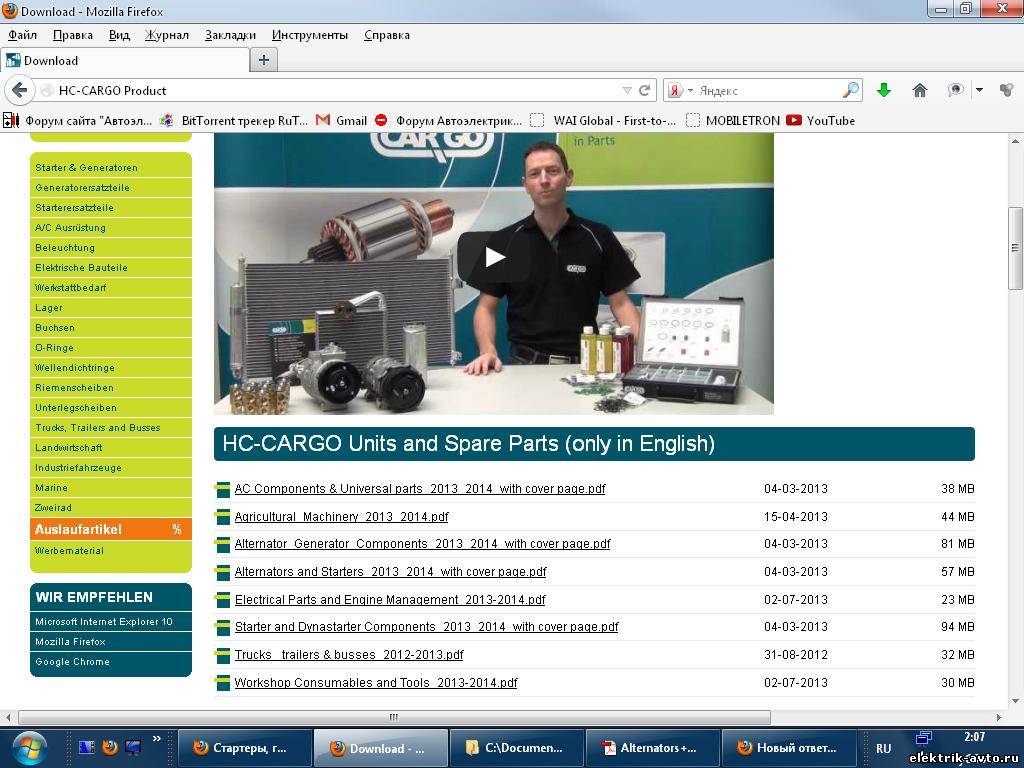Download Starter and Dynastarter Components pdf
Viewport: 1024px width, 768px height.
click(426, 626)
